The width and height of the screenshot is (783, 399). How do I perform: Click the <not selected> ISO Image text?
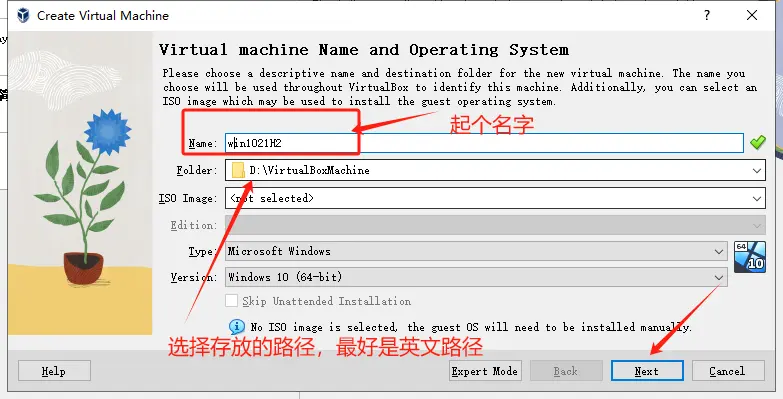[272, 198]
